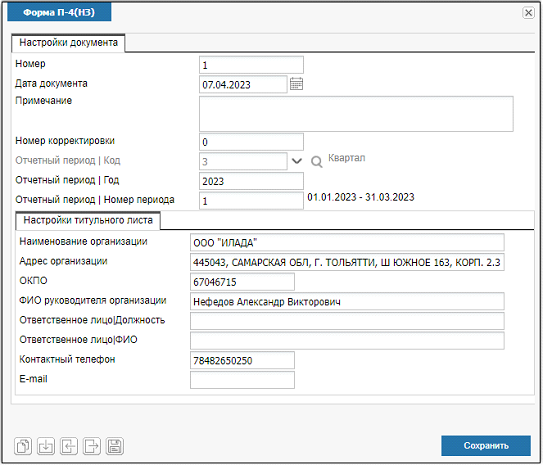Click the Отчетный период Год field
Screen dimensions: 543x465
(x=251, y=181)
